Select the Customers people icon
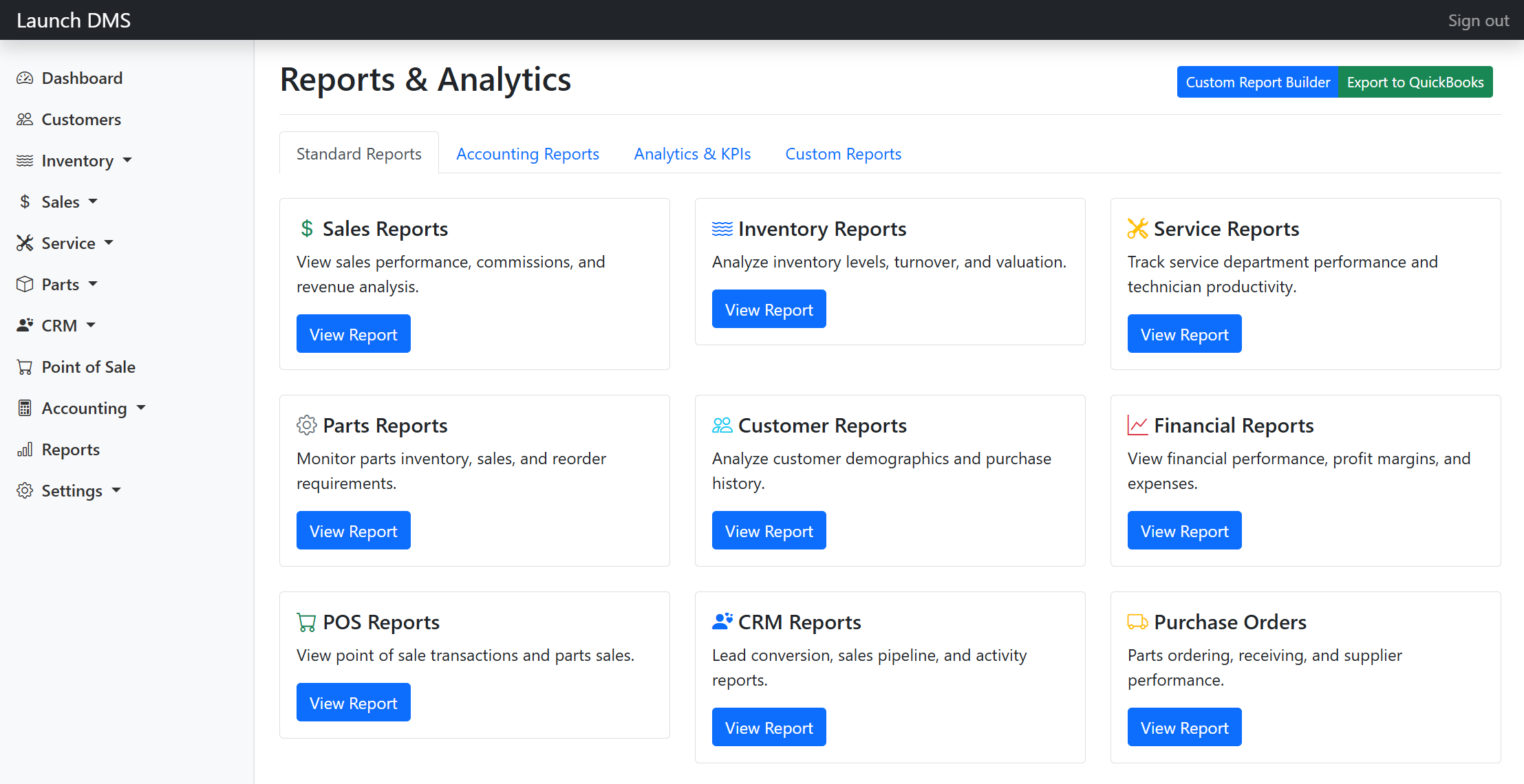Screen dimensions: 1524x784 (25, 119)
